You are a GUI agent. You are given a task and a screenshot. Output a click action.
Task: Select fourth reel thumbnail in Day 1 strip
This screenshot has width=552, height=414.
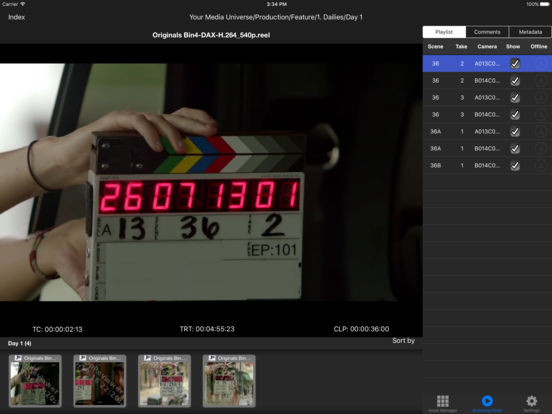coord(229,381)
